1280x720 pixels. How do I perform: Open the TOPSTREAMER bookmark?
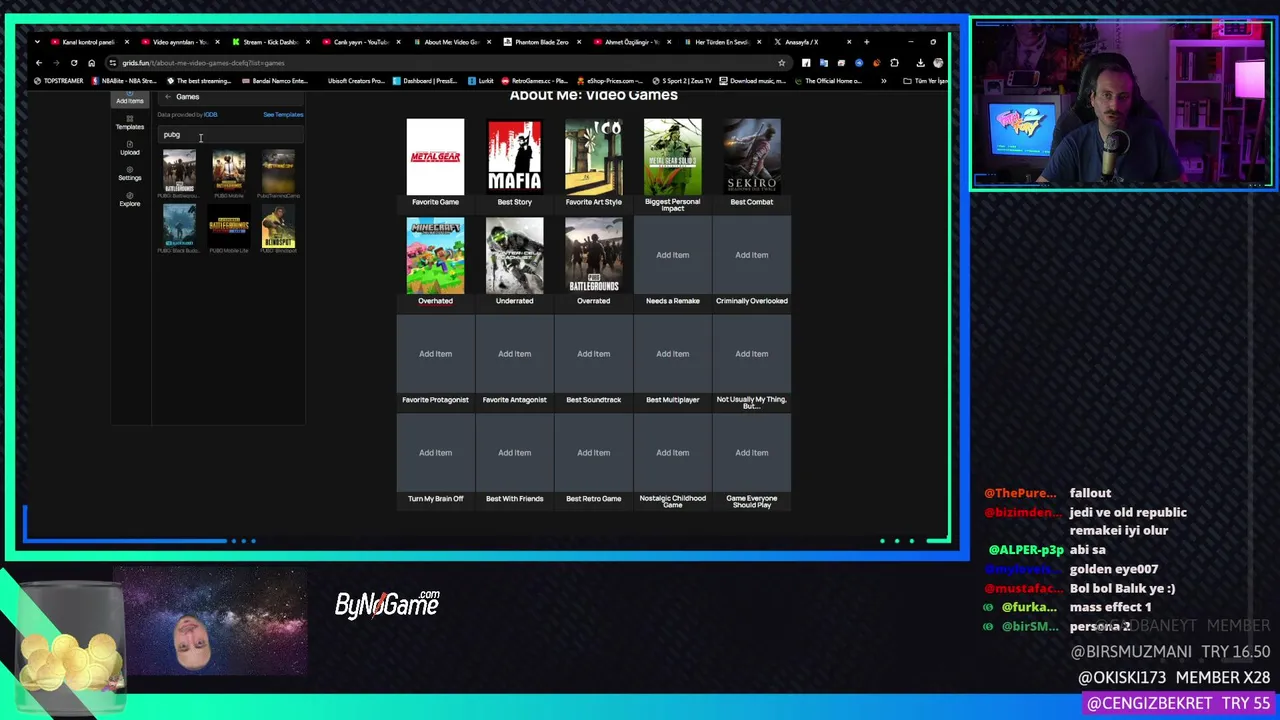(59, 81)
